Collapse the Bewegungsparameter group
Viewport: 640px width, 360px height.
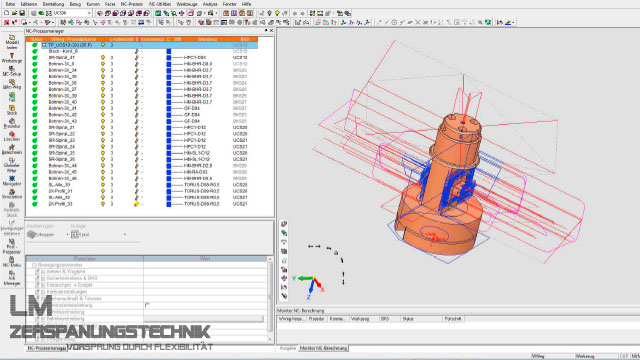pyautogui.click(x=34, y=265)
